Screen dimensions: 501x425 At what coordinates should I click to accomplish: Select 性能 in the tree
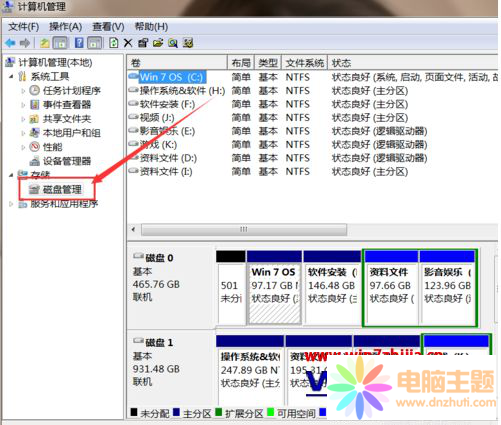53,147
